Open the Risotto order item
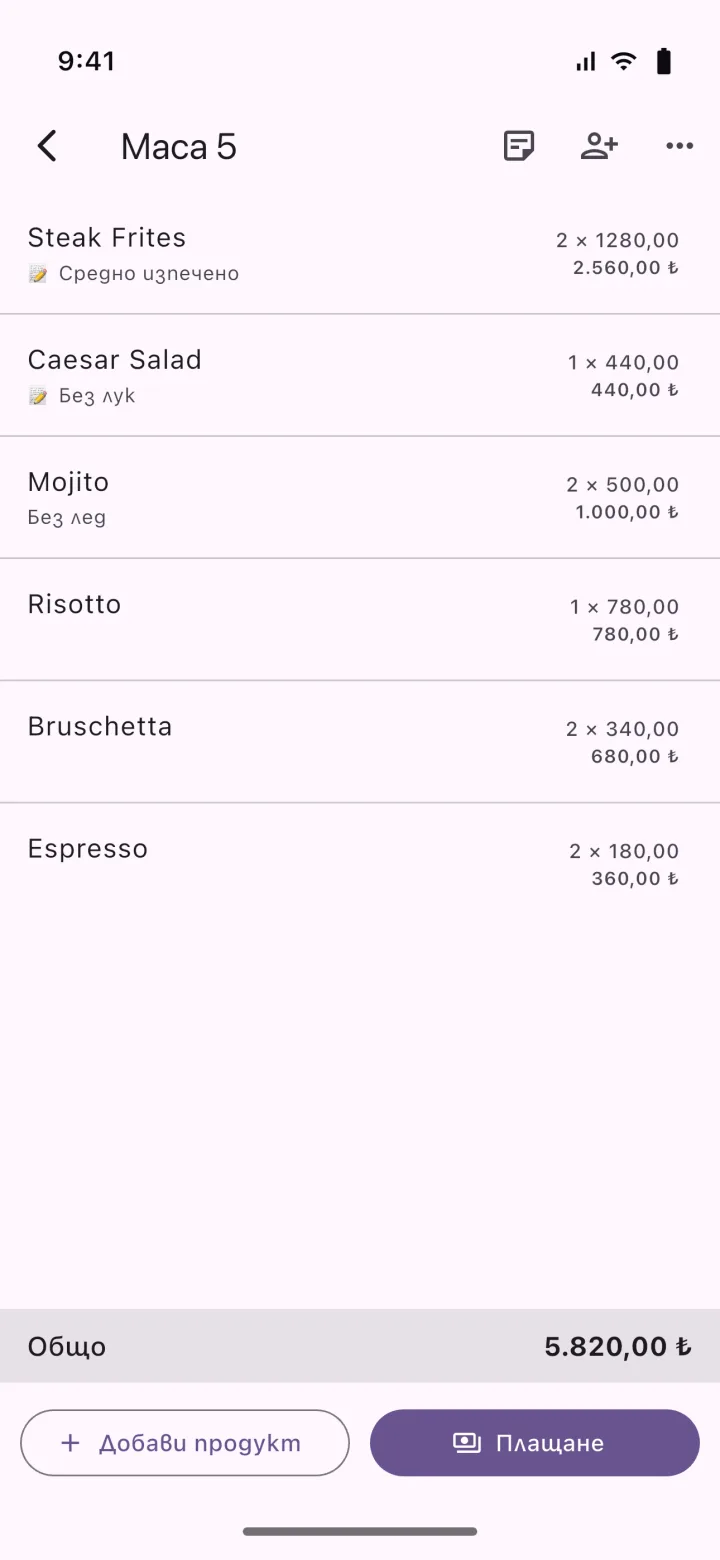Image resolution: width=720 pixels, height=1560 pixels. click(360, 619)
